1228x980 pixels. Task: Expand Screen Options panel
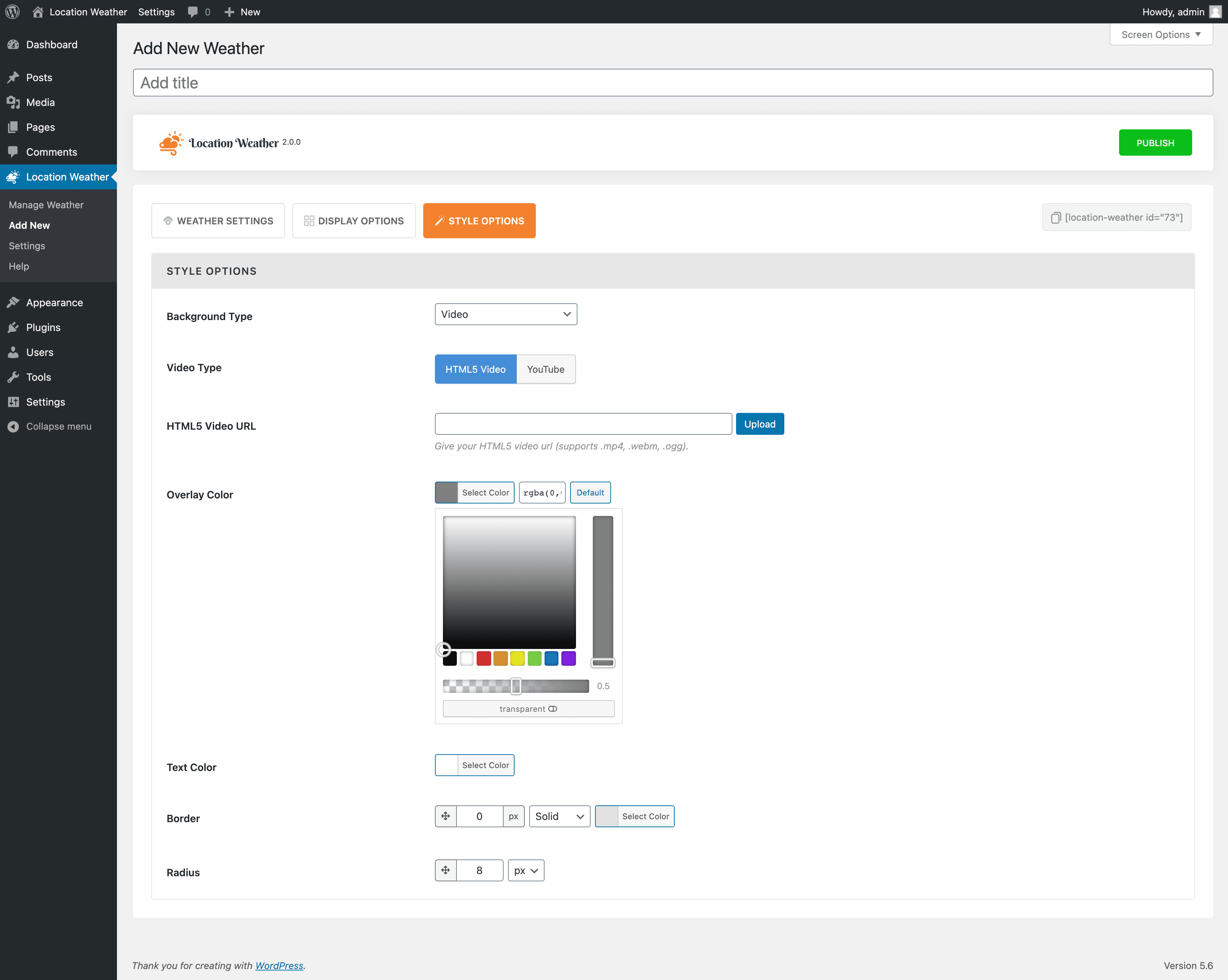(1161, 35)
